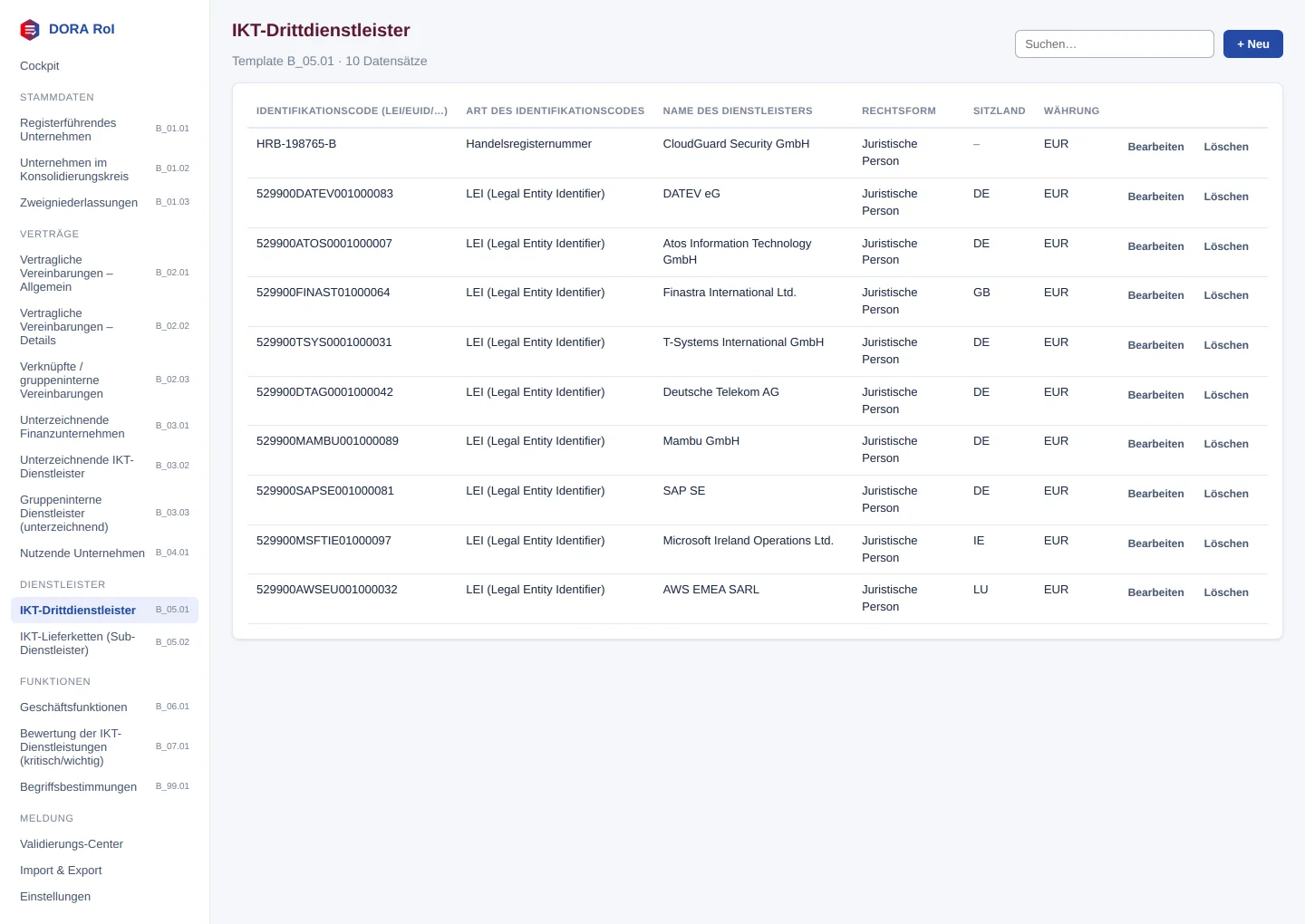This screenshot has height=924, width=1305.
Task: Select code 529900MSFTIE01000097
Action: [324, 541]
